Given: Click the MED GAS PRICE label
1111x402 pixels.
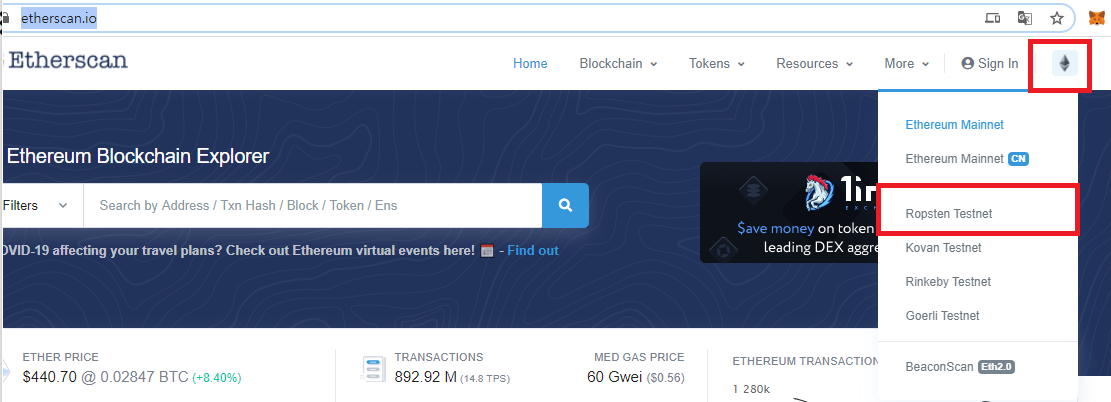Looking at the screenshot, I should [640, 357].
